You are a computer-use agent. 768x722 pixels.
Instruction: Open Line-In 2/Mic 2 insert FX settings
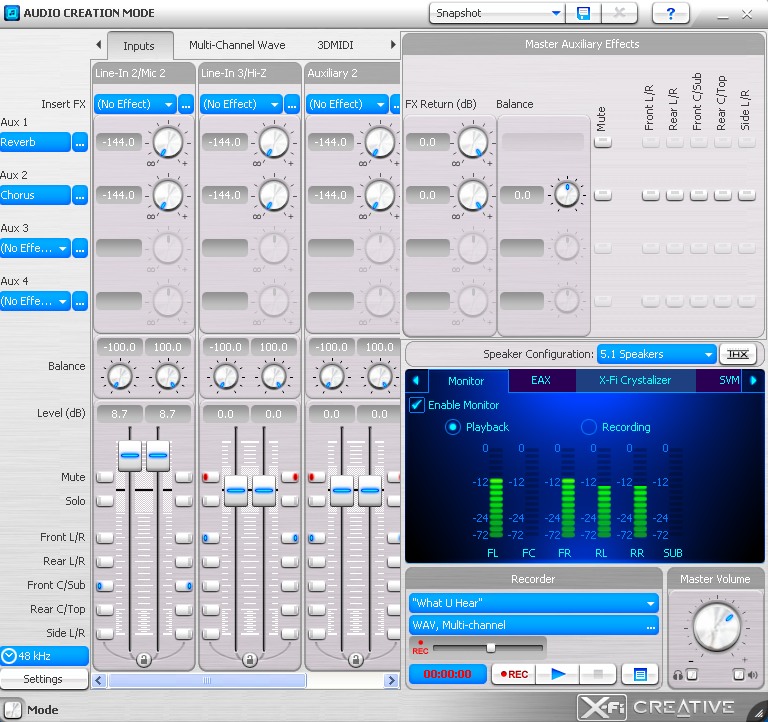click(x=186, y=104)
